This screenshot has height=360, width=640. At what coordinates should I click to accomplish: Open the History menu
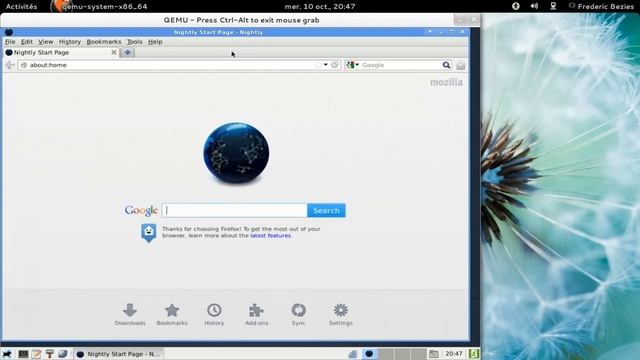(x=70, y=42)
